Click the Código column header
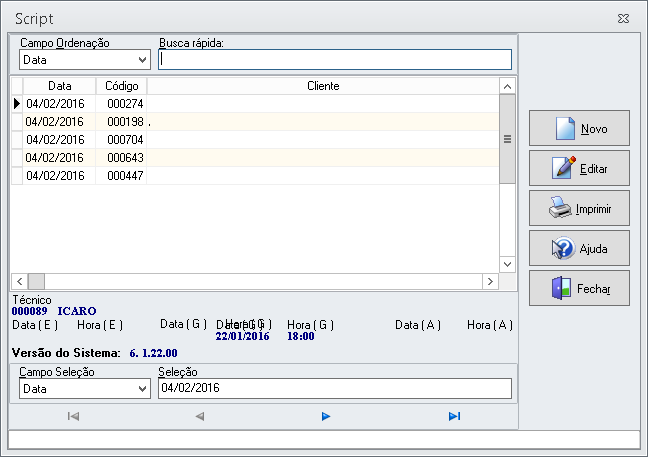This screenshot has height=457, width=648. pyautogui.click(x=122, y=86)
